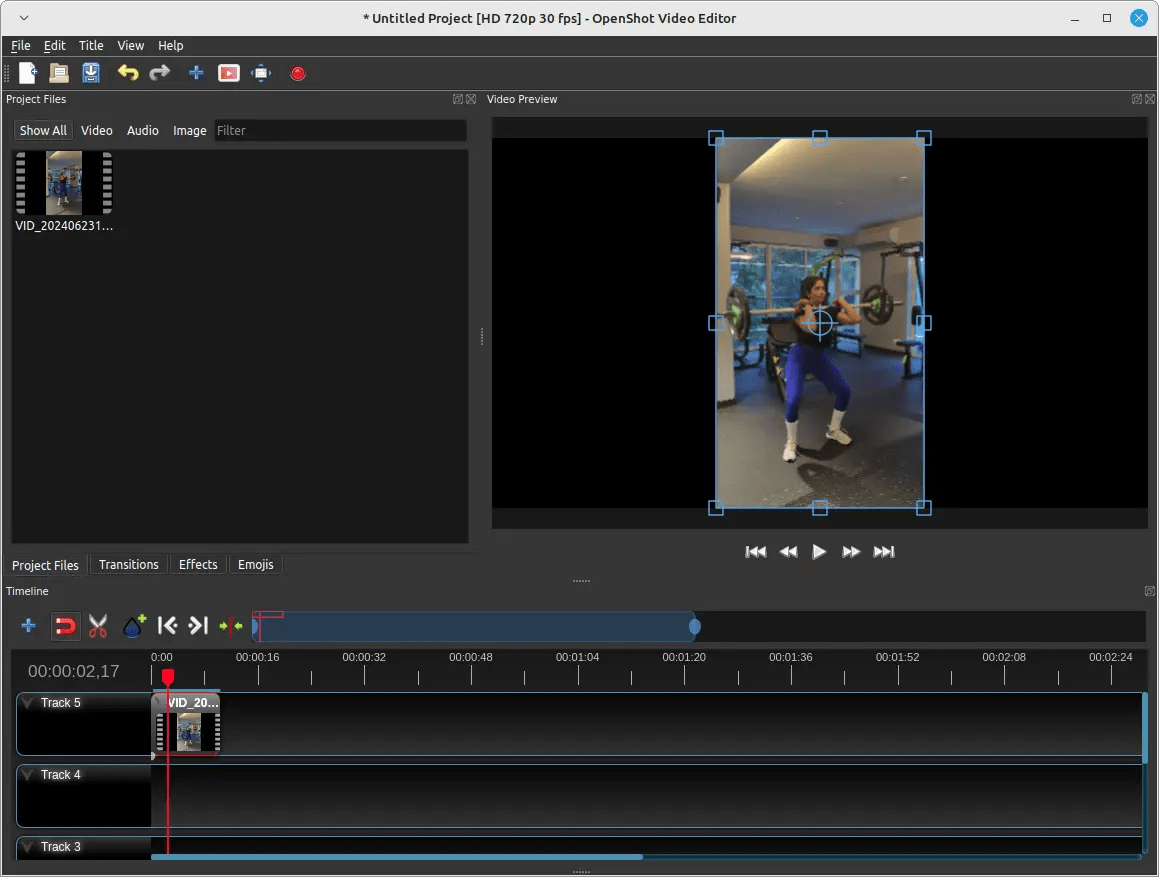Click the center crosshair transform handle
The height and width of the screenshot is (877, 1159).
pos(820,322)
